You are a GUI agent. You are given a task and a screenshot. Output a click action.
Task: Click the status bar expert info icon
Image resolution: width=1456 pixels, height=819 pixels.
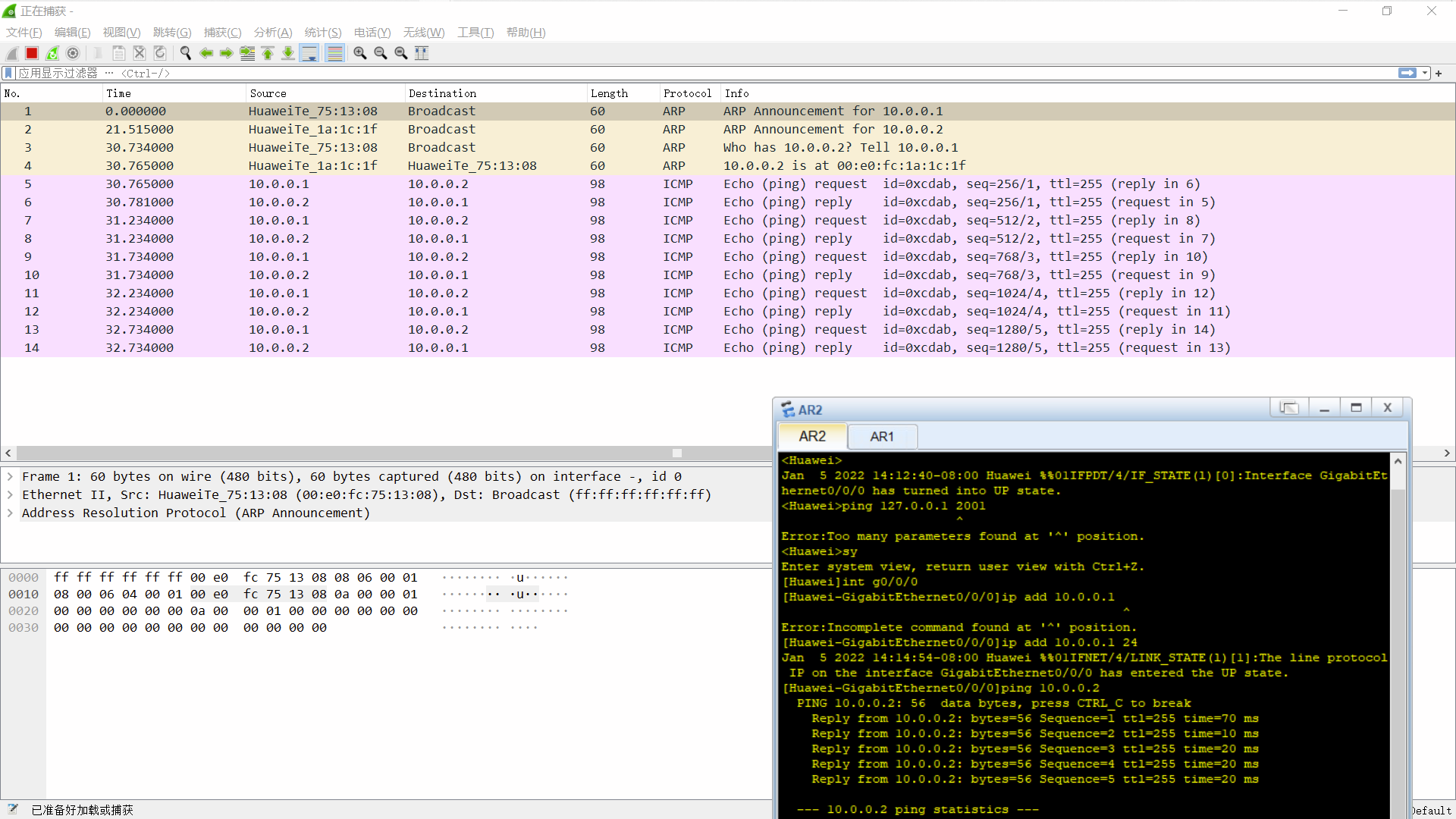pyautogui.click(x=12, y=809)
